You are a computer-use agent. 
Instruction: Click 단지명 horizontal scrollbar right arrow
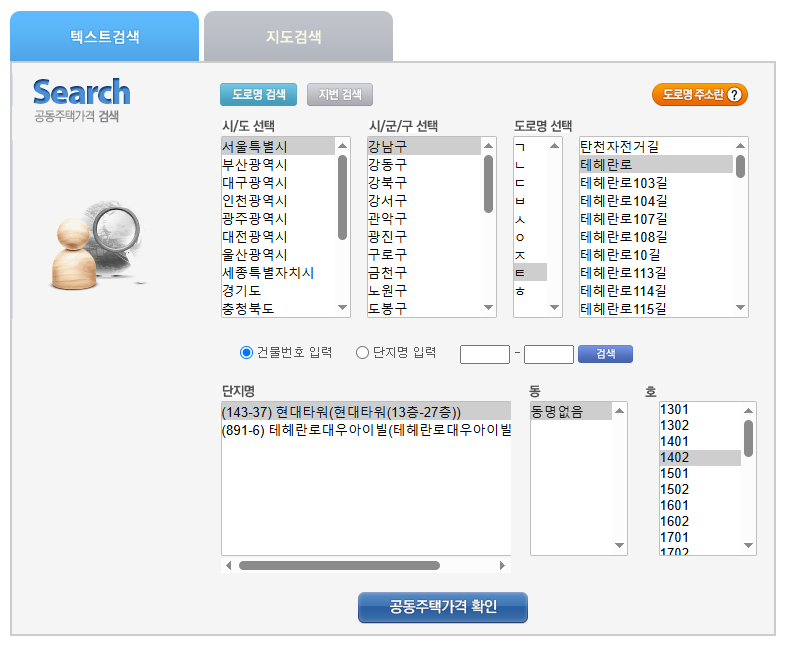(x=502, y=565)
